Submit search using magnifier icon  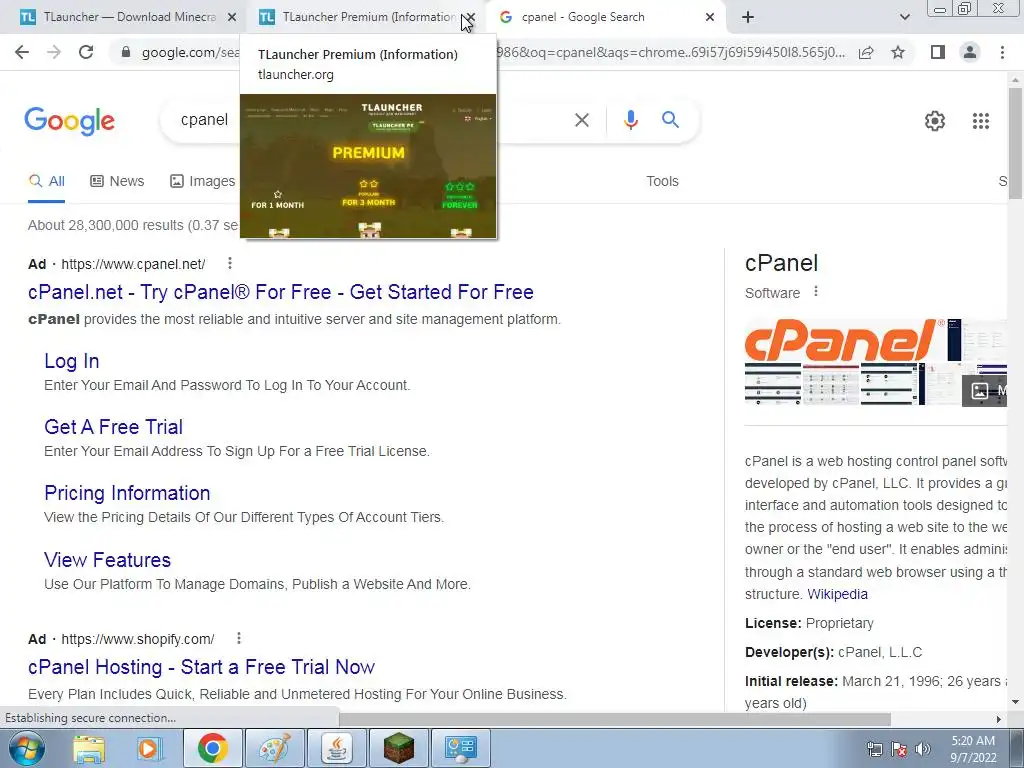670,120
